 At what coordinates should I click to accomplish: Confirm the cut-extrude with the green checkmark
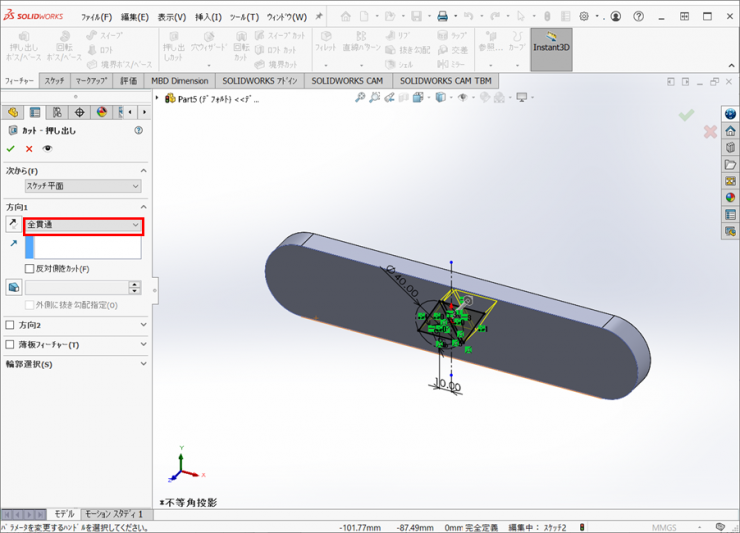11,149
